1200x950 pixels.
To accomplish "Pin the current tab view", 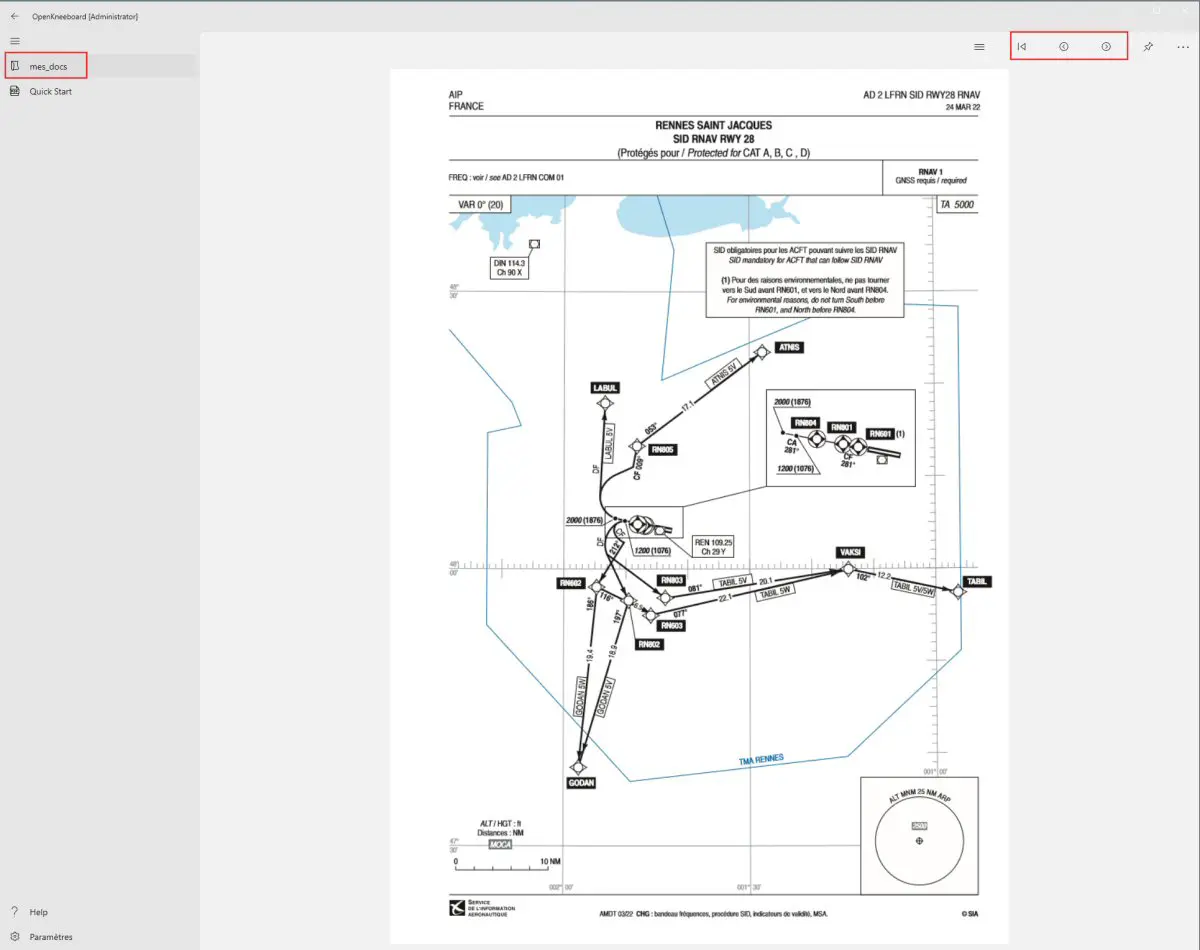I will point(1149,47).
